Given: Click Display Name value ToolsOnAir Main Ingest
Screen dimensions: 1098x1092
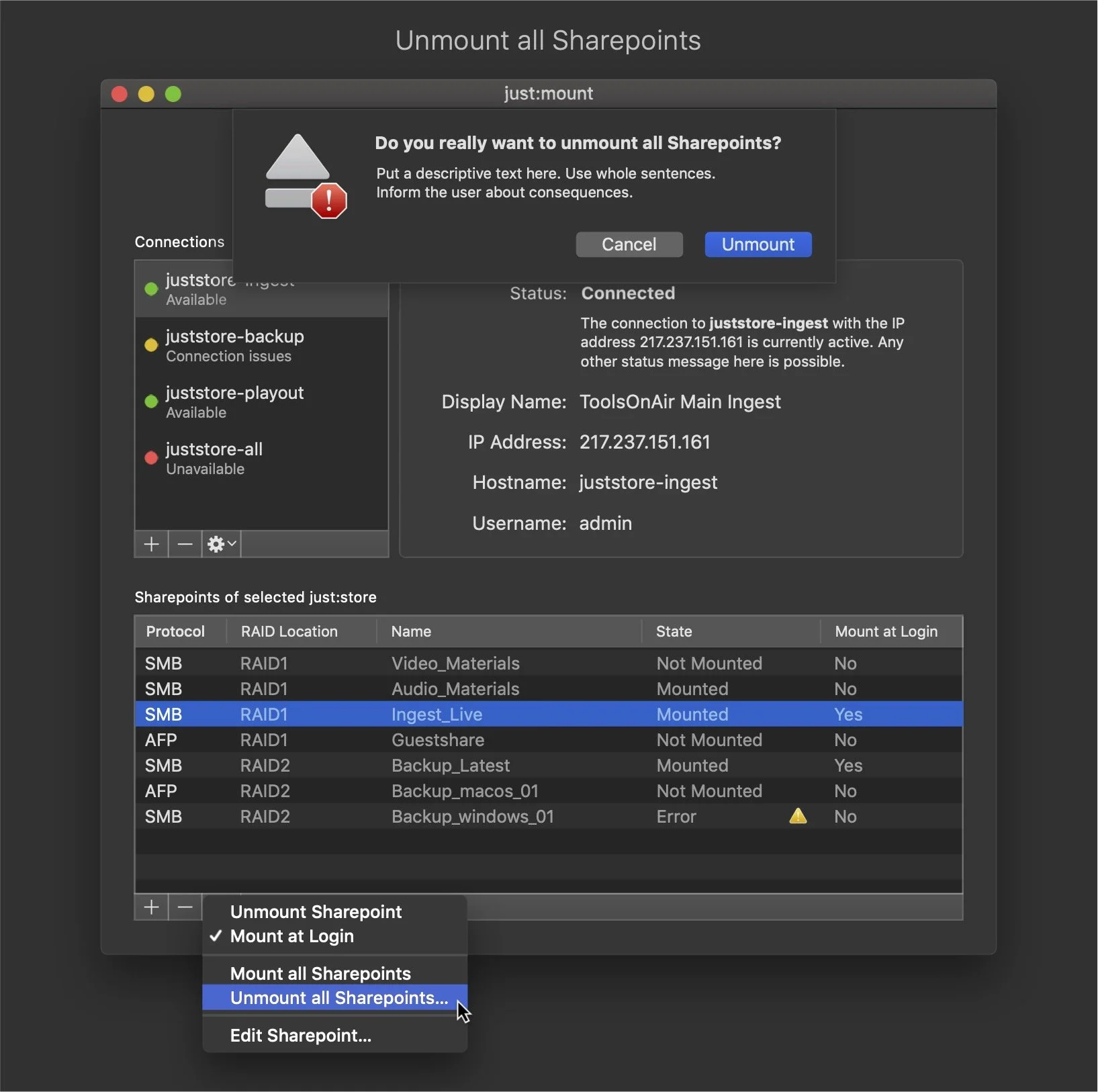Looking at the screenshot, I should 680,402.
